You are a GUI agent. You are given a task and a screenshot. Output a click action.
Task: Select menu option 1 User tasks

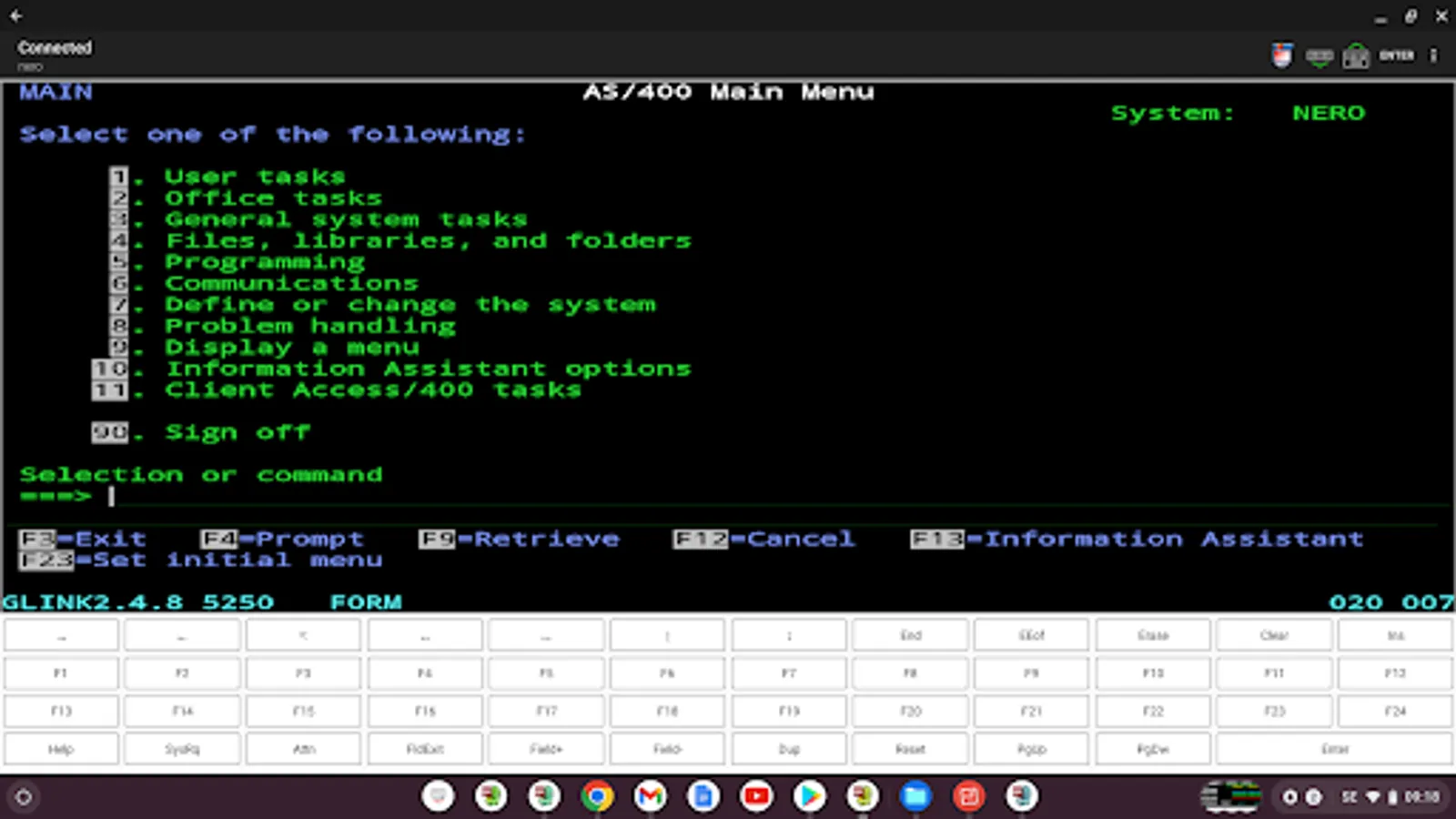[x=227, y=177]
